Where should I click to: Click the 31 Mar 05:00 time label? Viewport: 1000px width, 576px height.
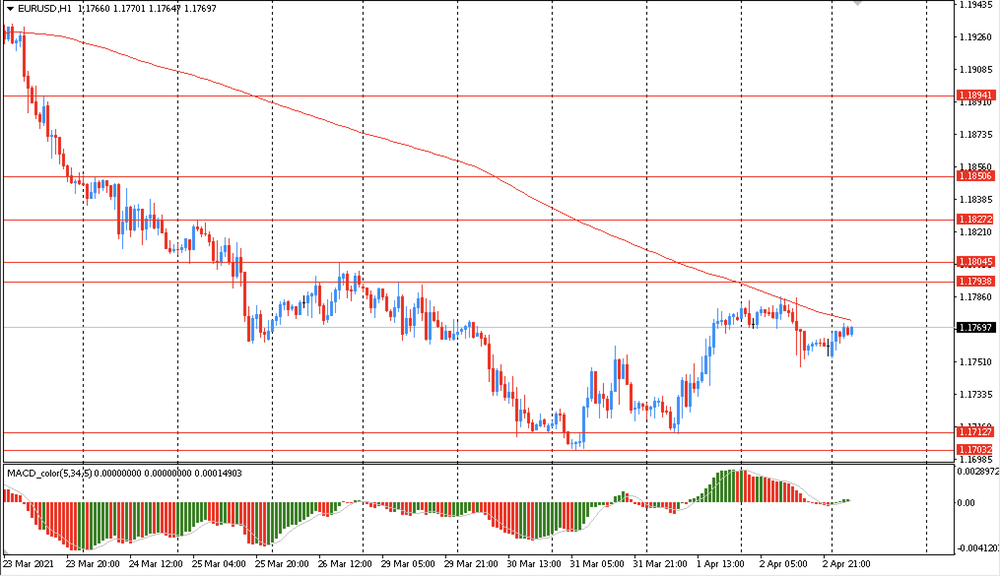597,564
